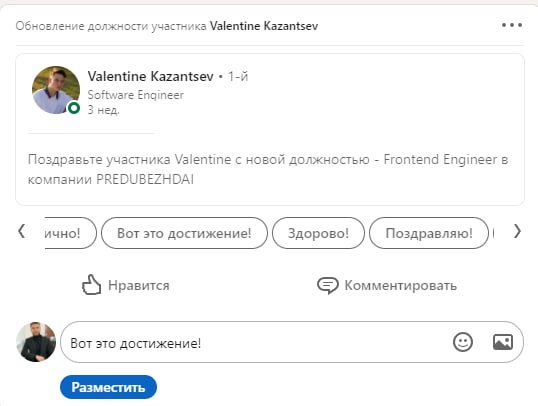Show previous quick replies with left chevron

point(21,231)
